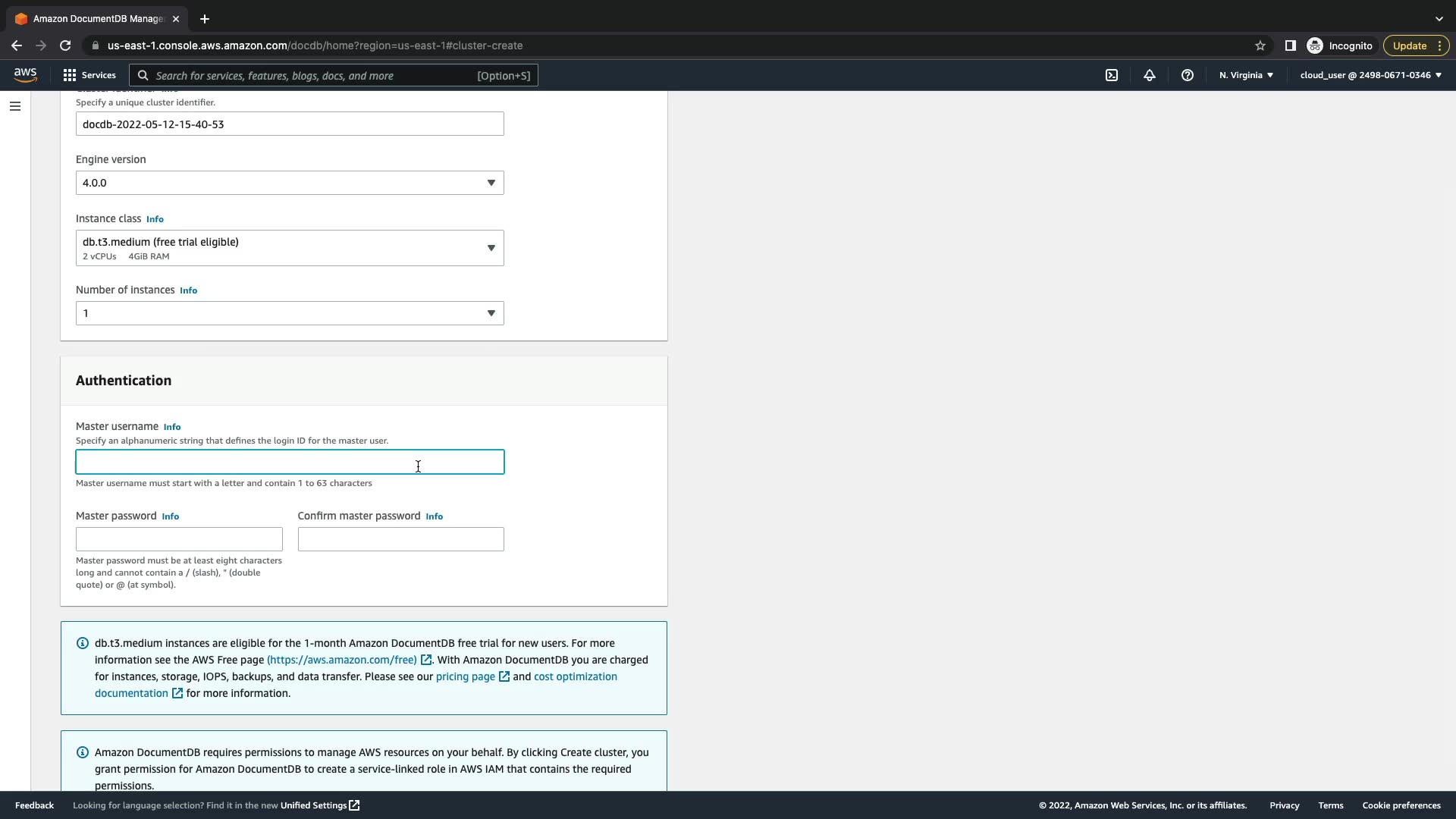Focus the Confirm master password field
1456x819 pixels.
400,539
